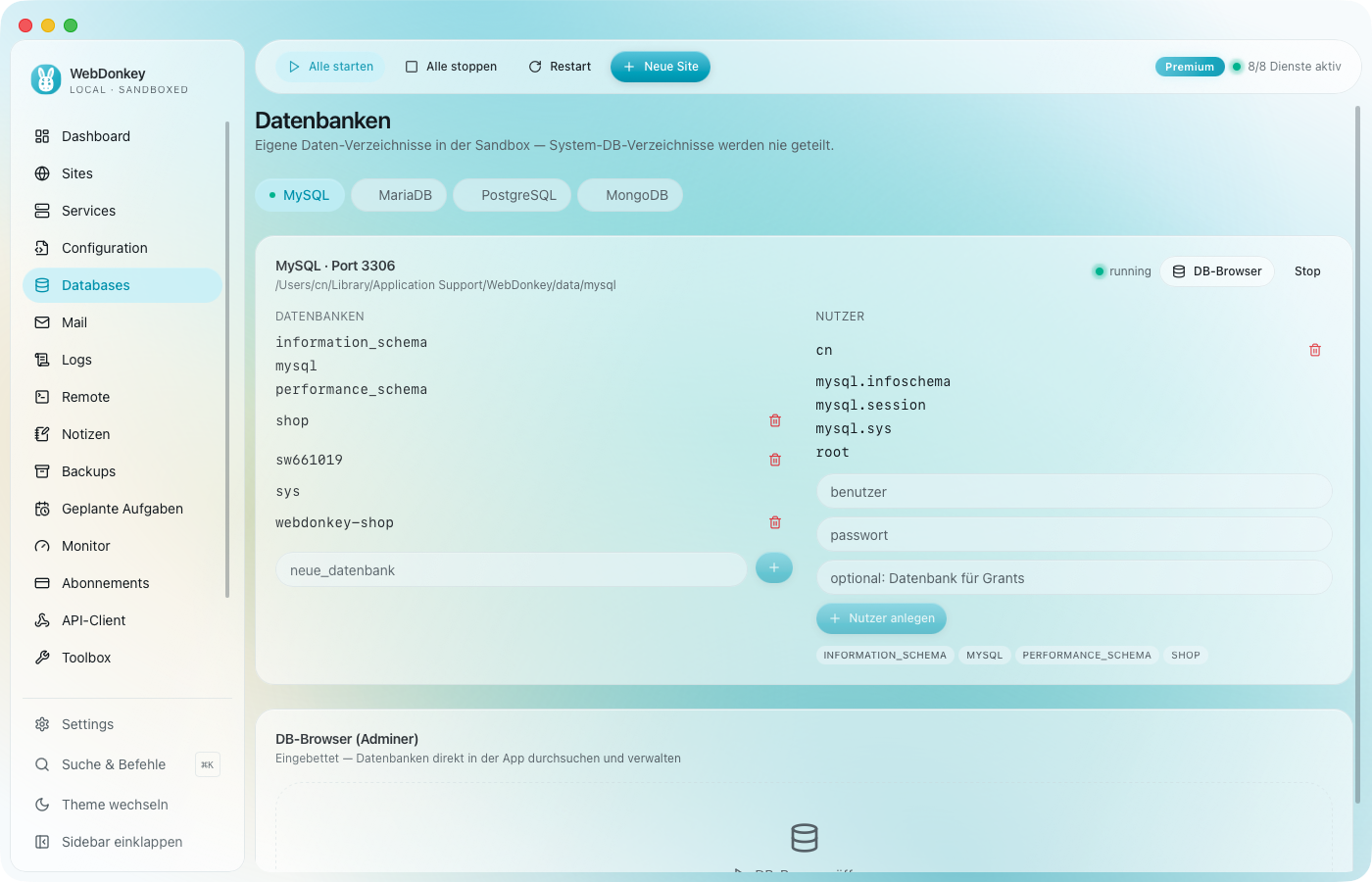Click the MySQL data directory path
Screen dimensions: 1372x882
point(446,285)
